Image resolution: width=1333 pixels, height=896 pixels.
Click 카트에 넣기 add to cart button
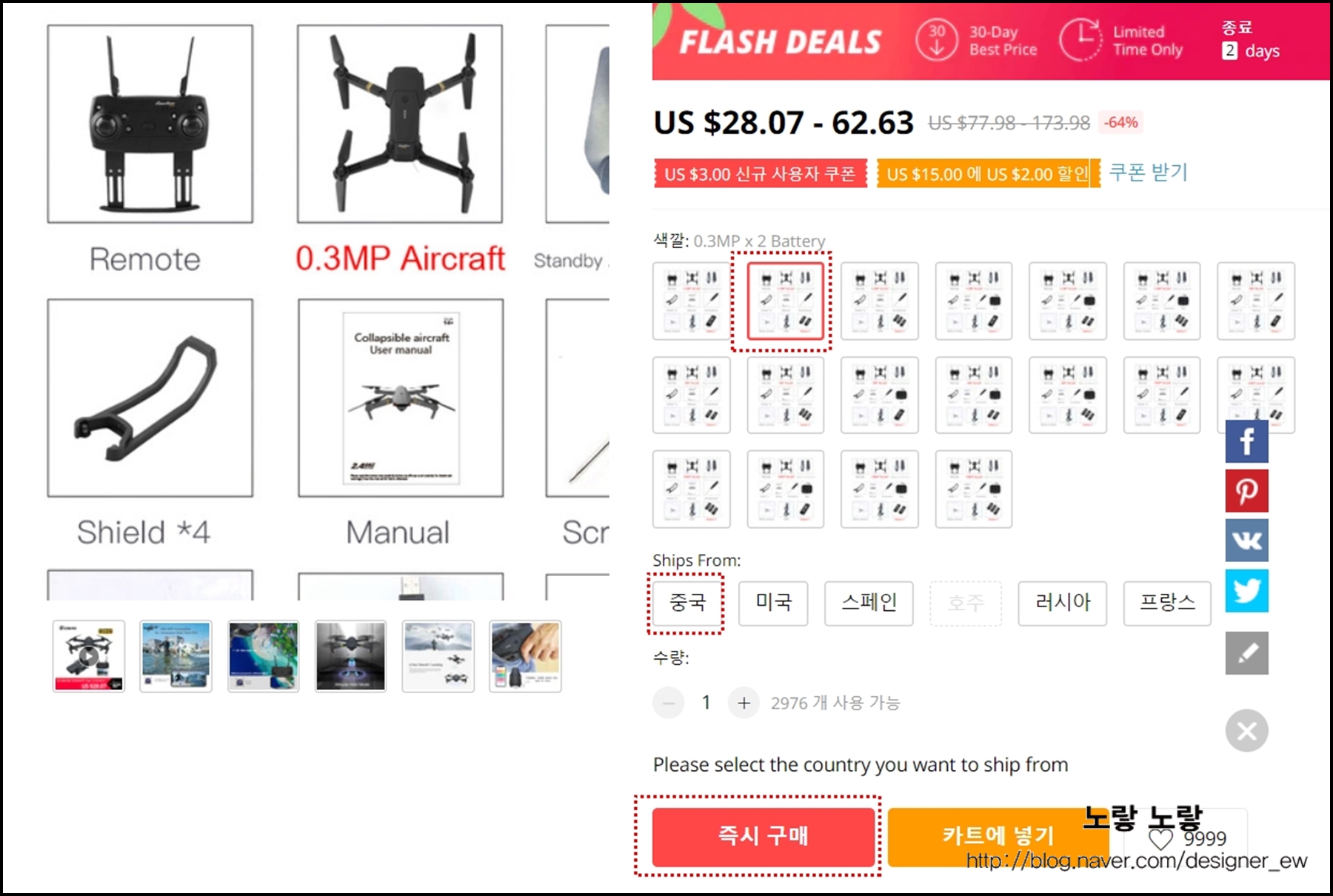point(998,837)
